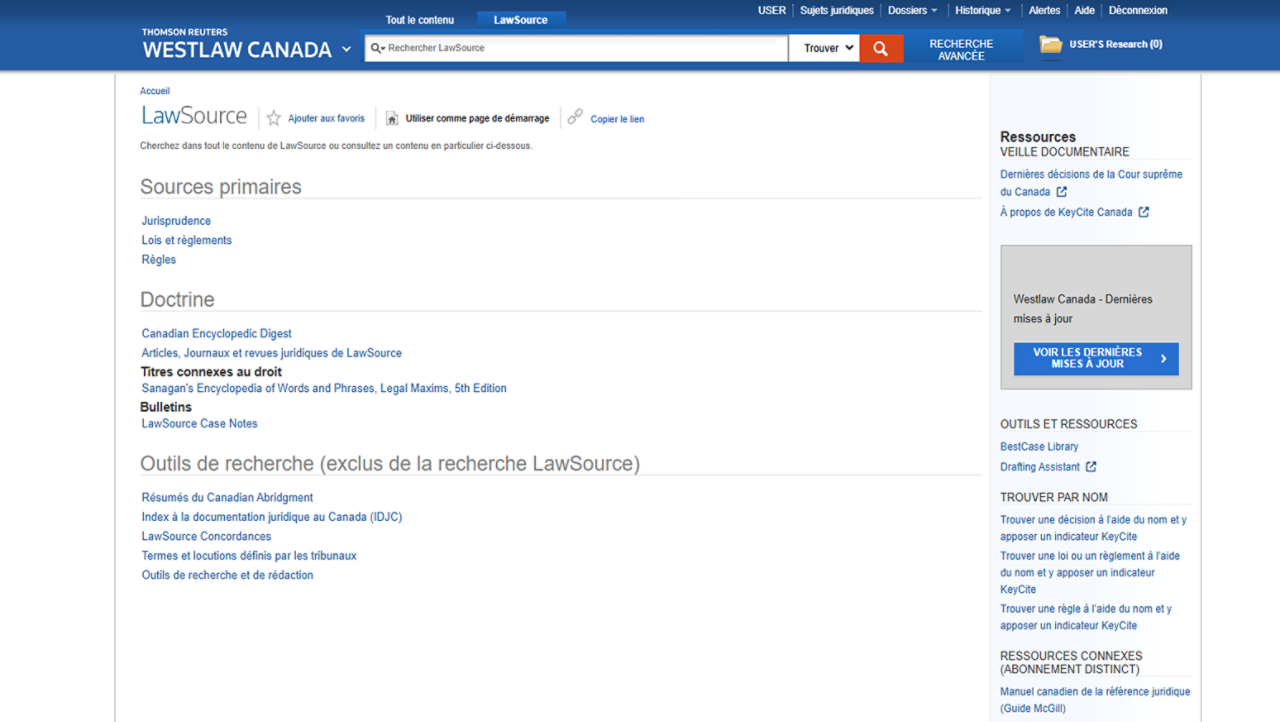Click the star icon beside Ajouter aux favoris
The height and width of the screenshot is (722, 1280).
(272, 117)
